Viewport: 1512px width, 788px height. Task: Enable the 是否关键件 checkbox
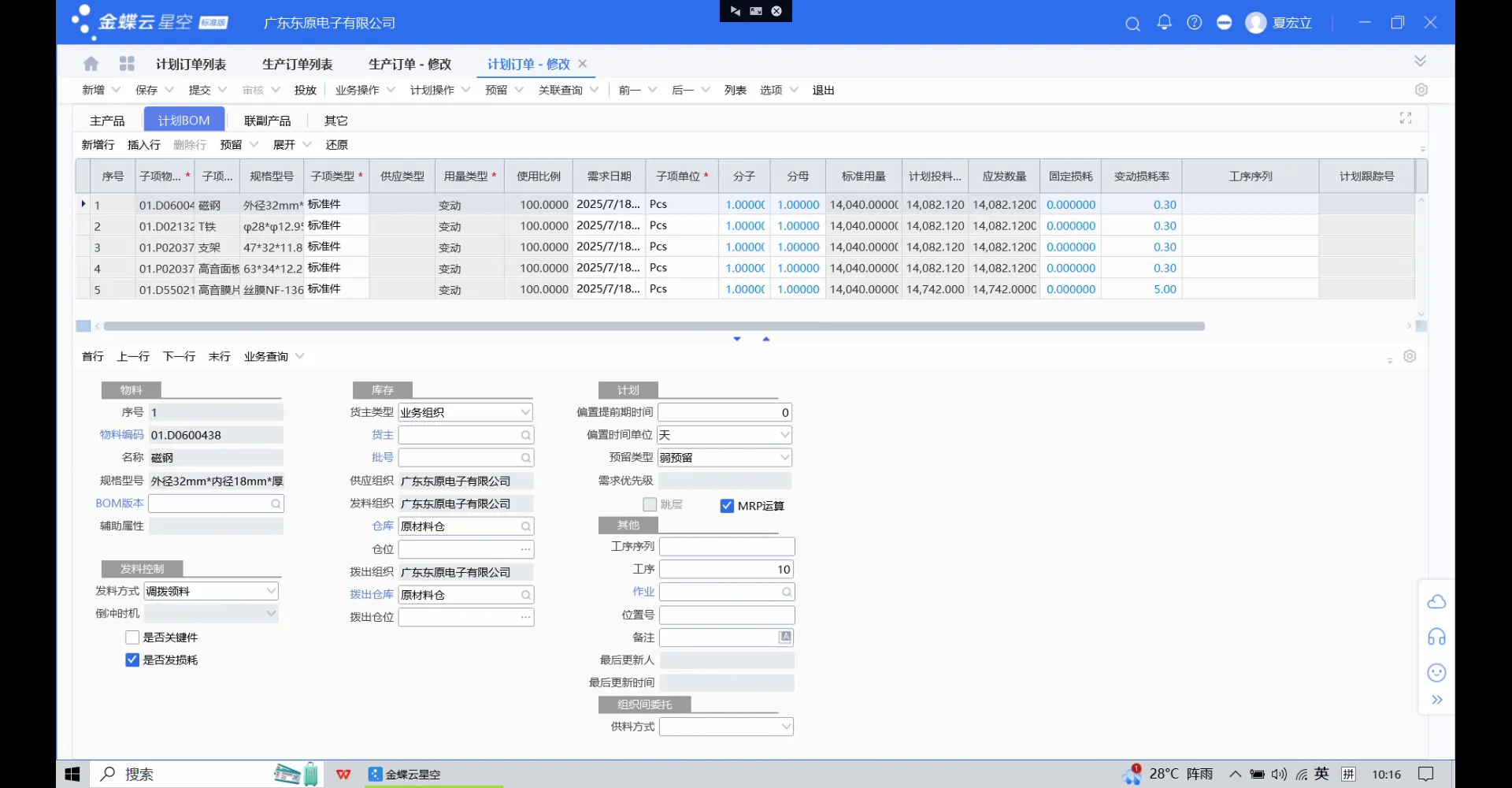pyautogui.click(x=132, y=637)
